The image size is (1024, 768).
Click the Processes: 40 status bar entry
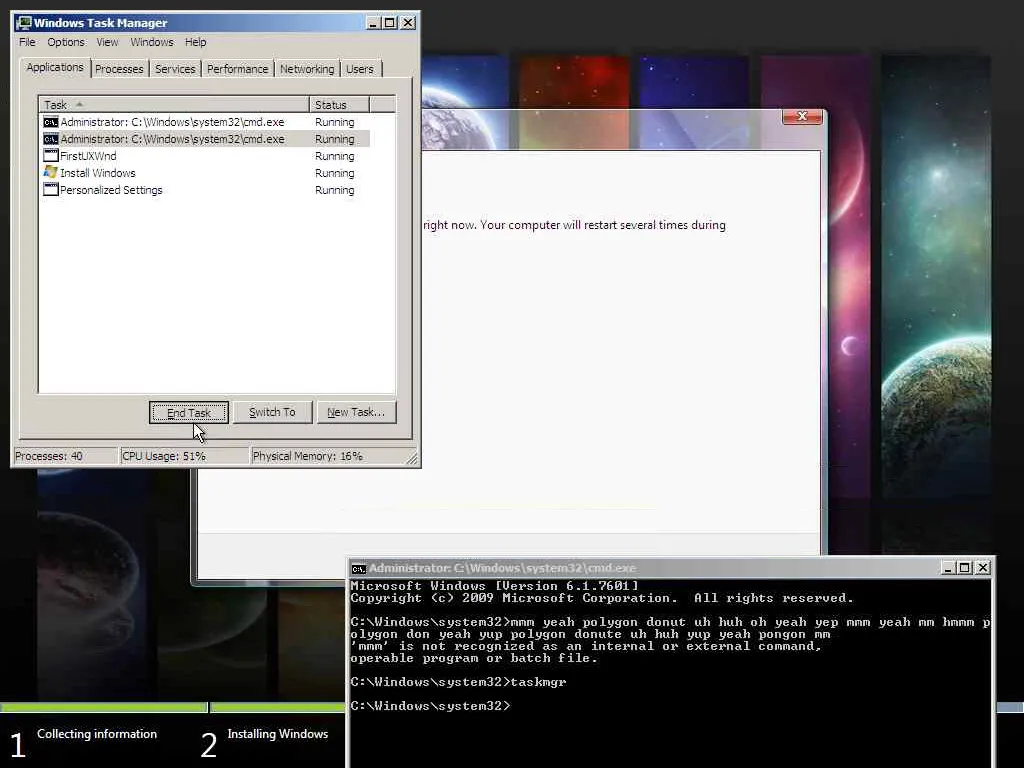coord(65,456)
